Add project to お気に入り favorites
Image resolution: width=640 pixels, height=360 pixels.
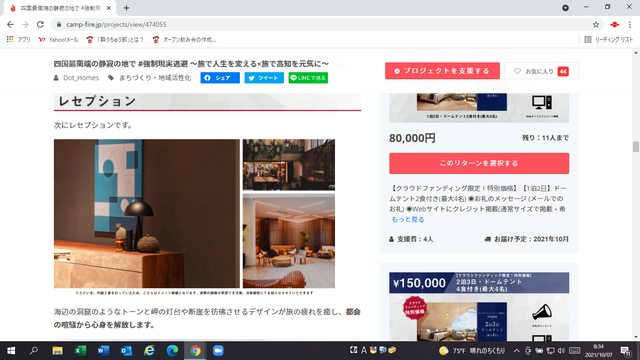[542, 71]
